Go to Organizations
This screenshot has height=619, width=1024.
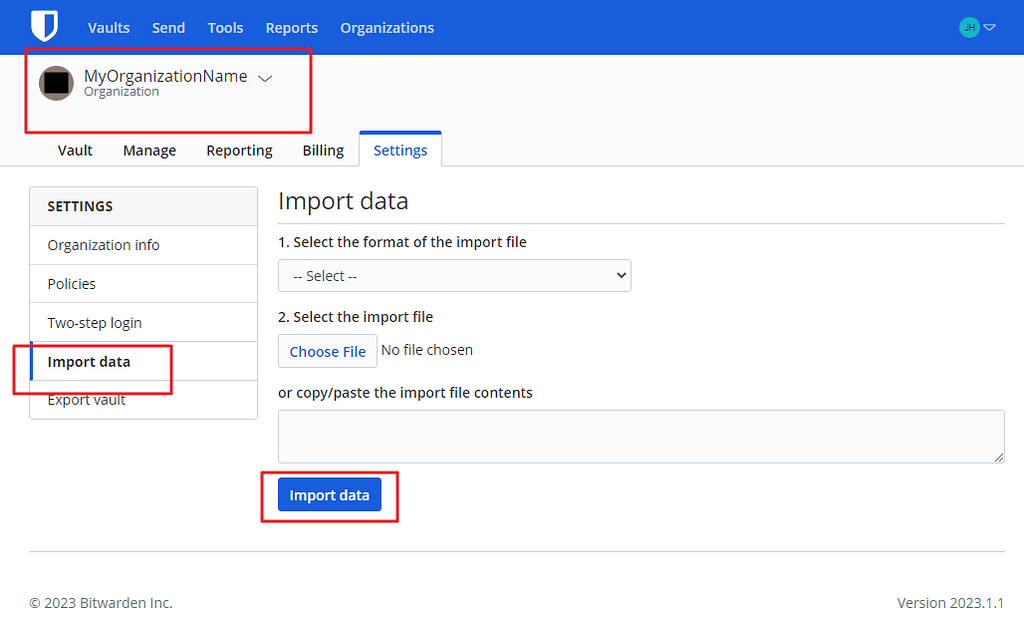pyautogui.click(x=387, y=27)
